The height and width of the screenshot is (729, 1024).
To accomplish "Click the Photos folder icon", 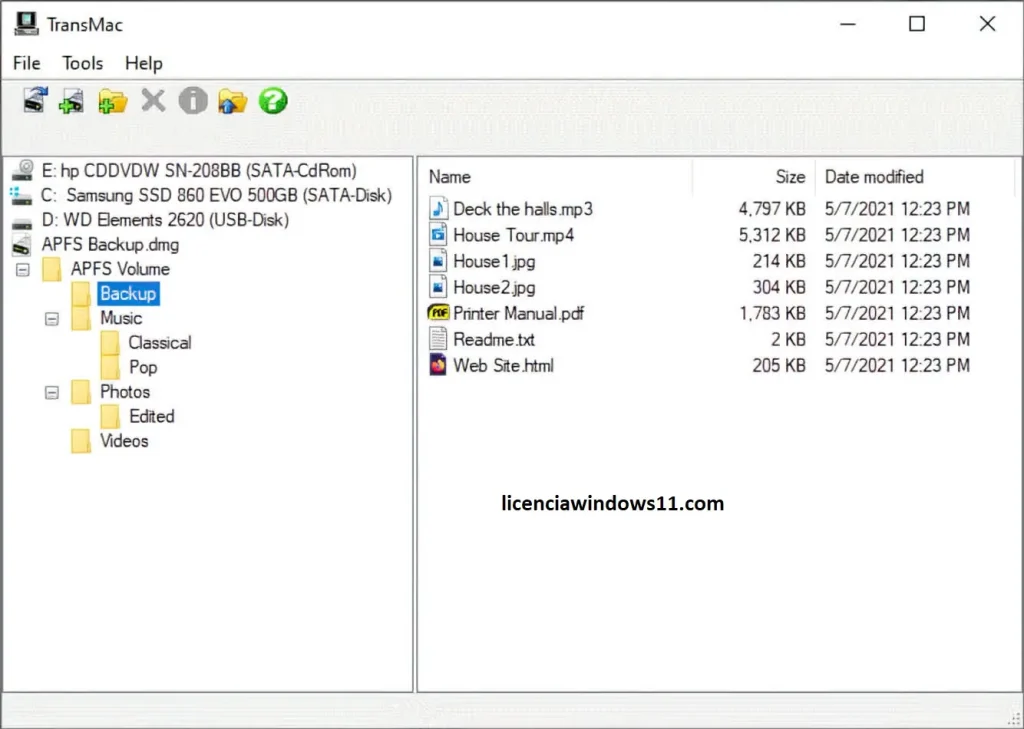I will 81,392.
